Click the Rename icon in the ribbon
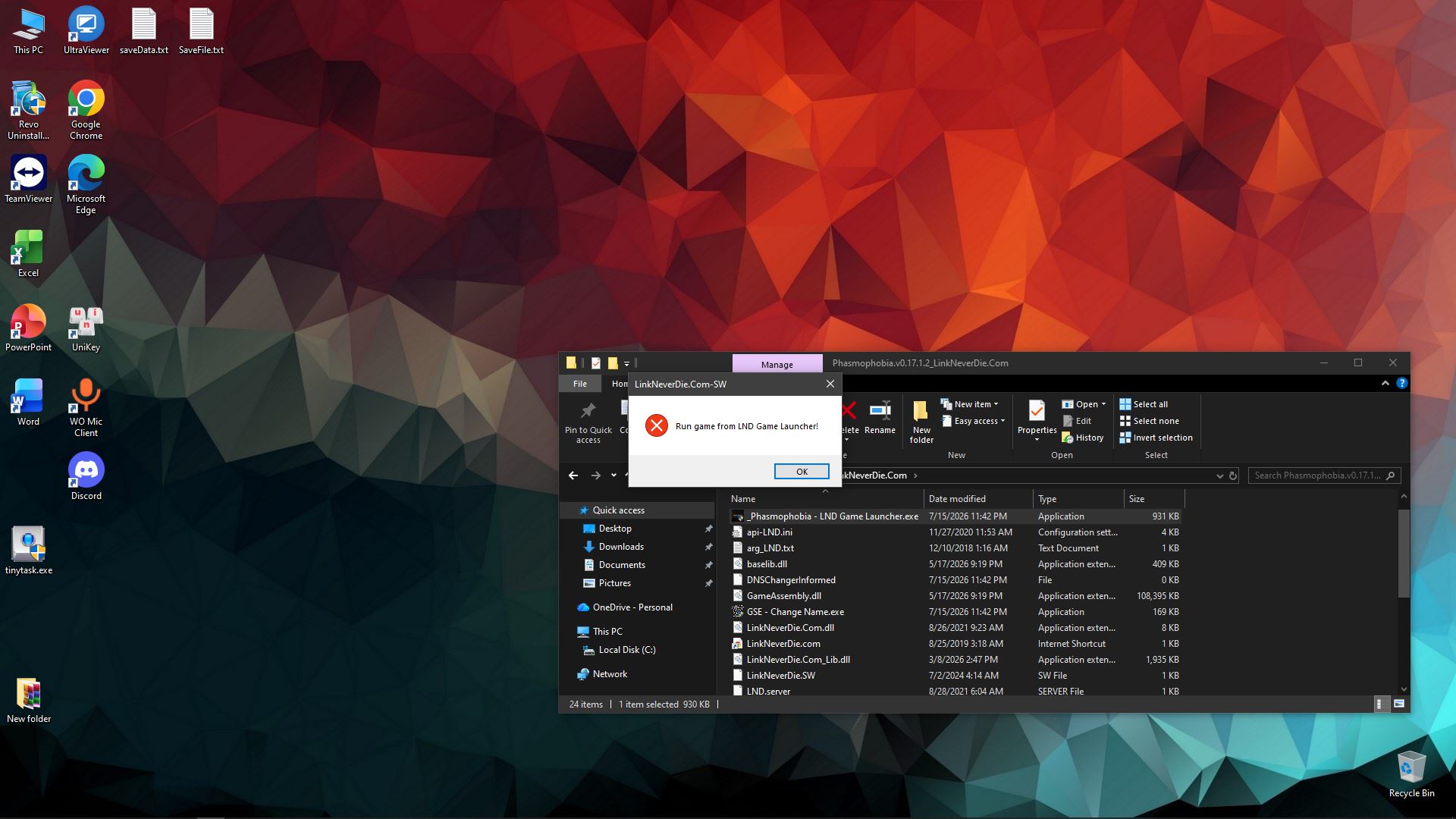This screenshot has width=1456, height=819. tap(880, 418)
